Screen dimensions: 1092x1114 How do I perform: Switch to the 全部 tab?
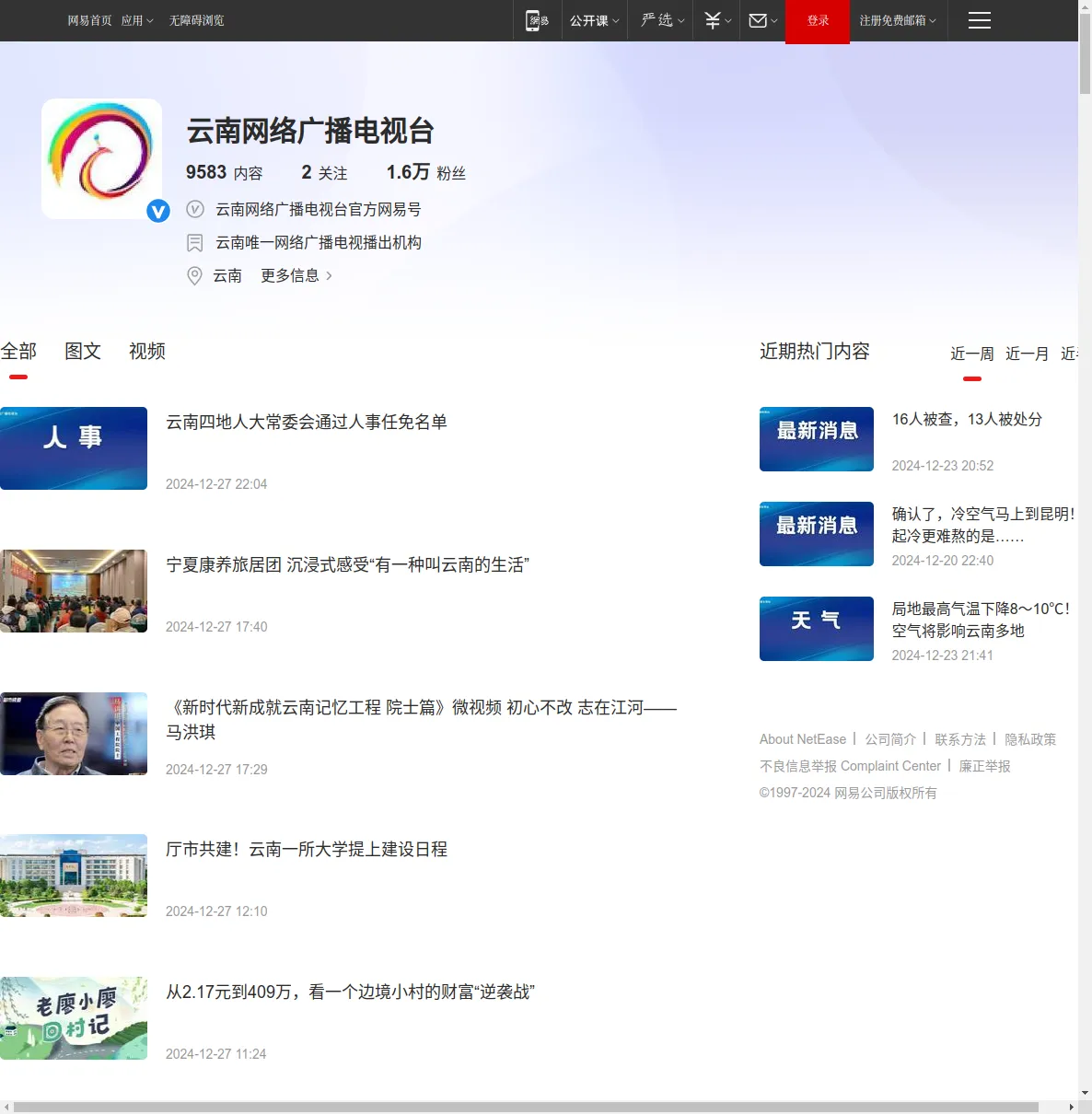pos(18,351)
